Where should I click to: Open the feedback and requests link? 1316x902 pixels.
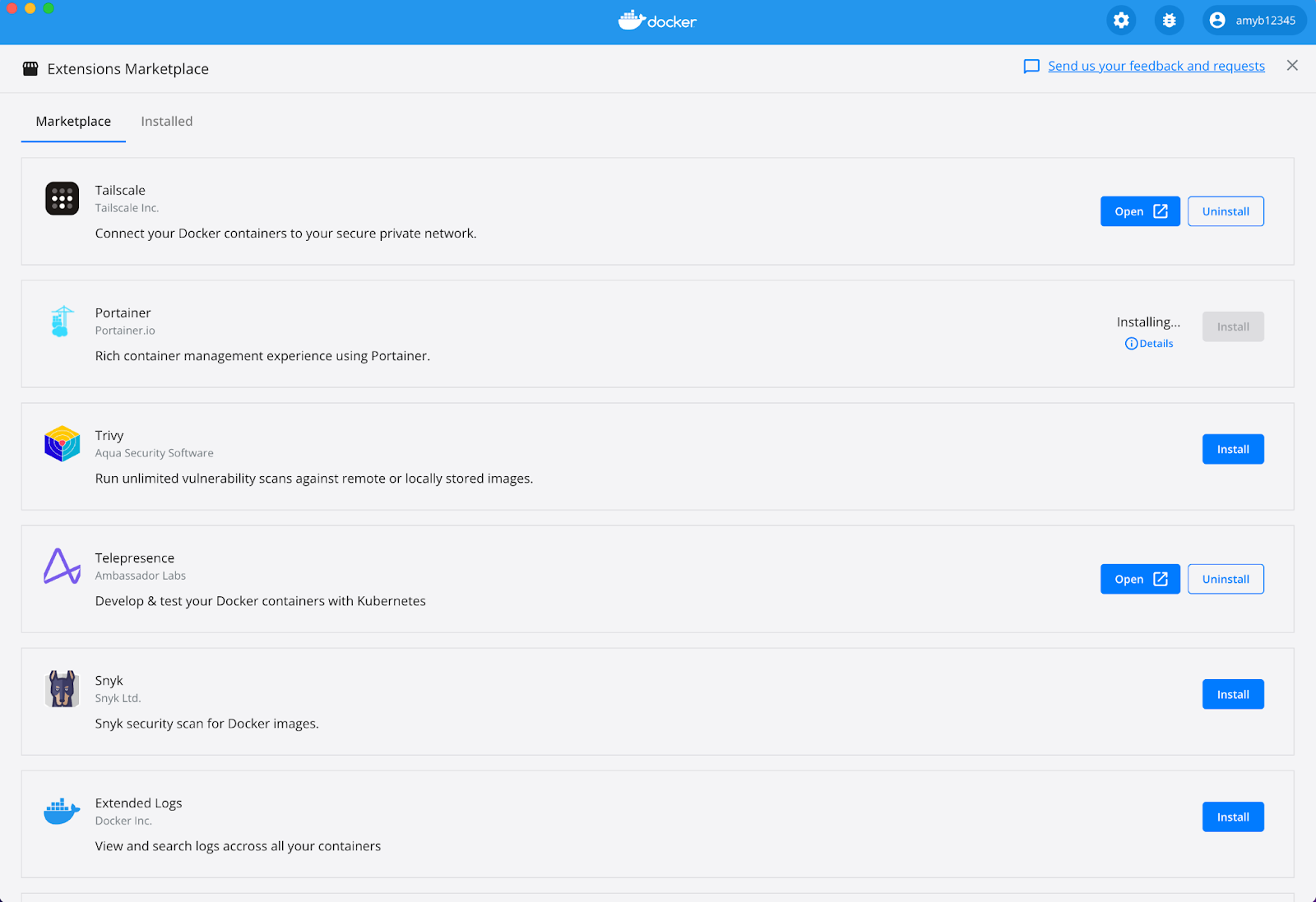(1156, 66)
